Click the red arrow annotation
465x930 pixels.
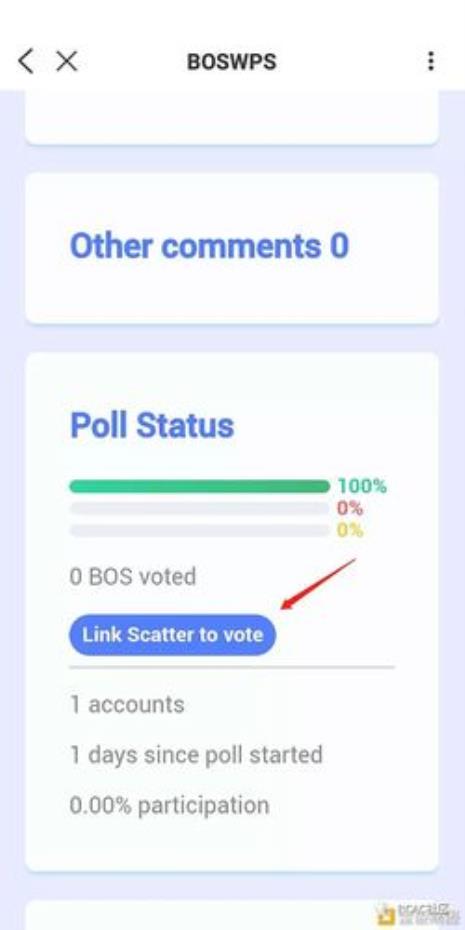click(x=319, y=584)
